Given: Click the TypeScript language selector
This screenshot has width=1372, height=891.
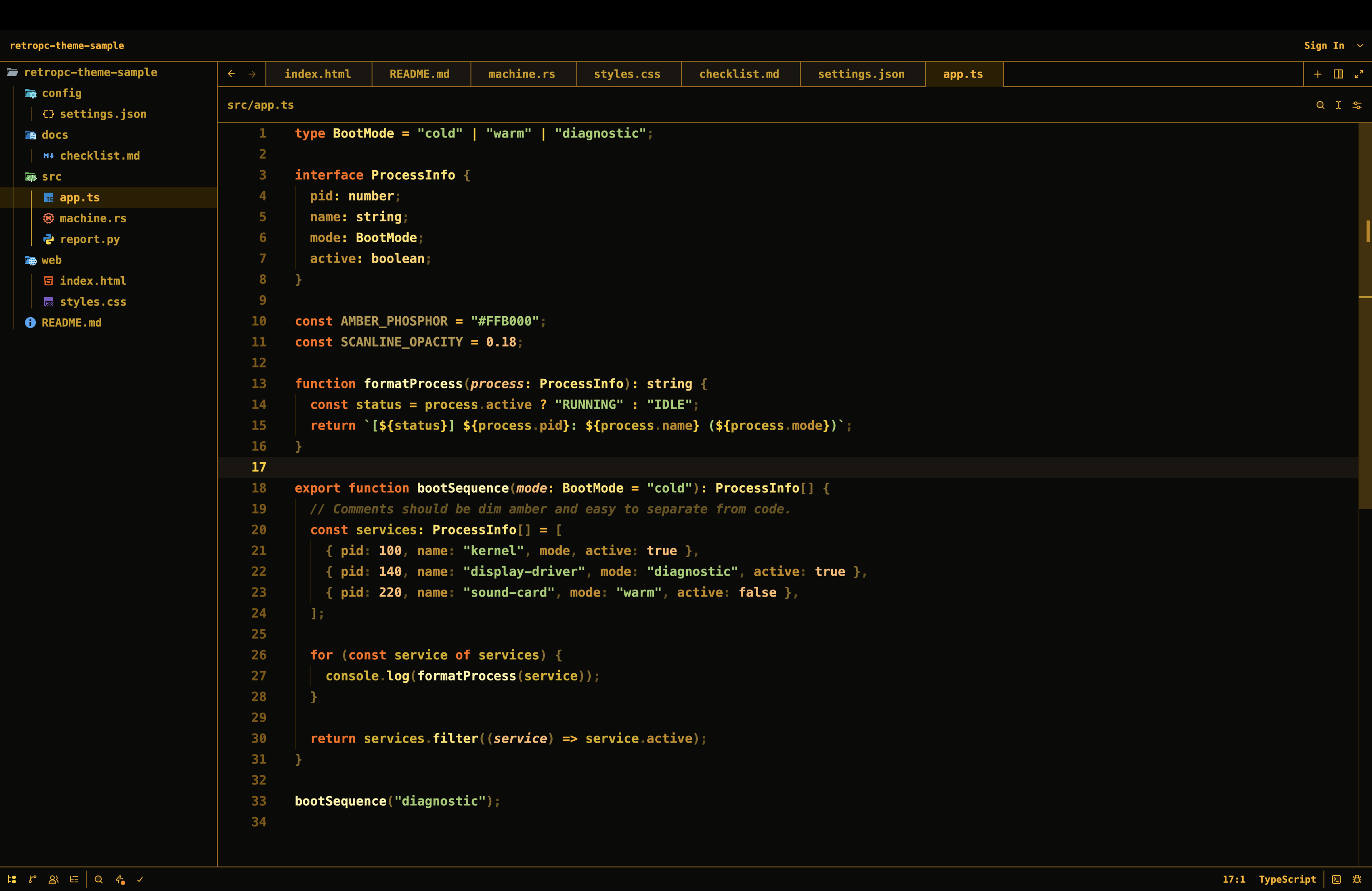Looking at the screenshot, I should [x=1287, y=880].
